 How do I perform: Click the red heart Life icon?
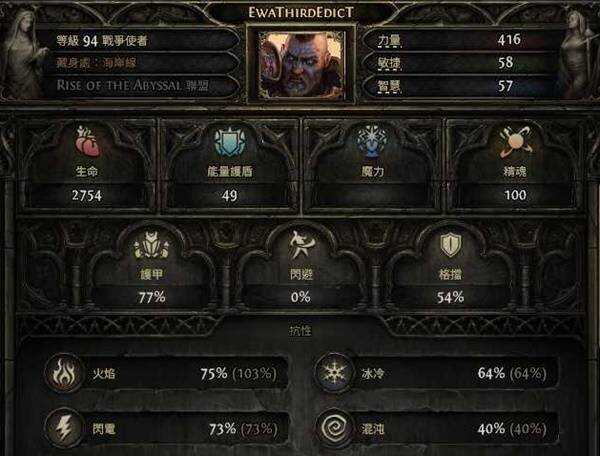[x=88, y=142]
